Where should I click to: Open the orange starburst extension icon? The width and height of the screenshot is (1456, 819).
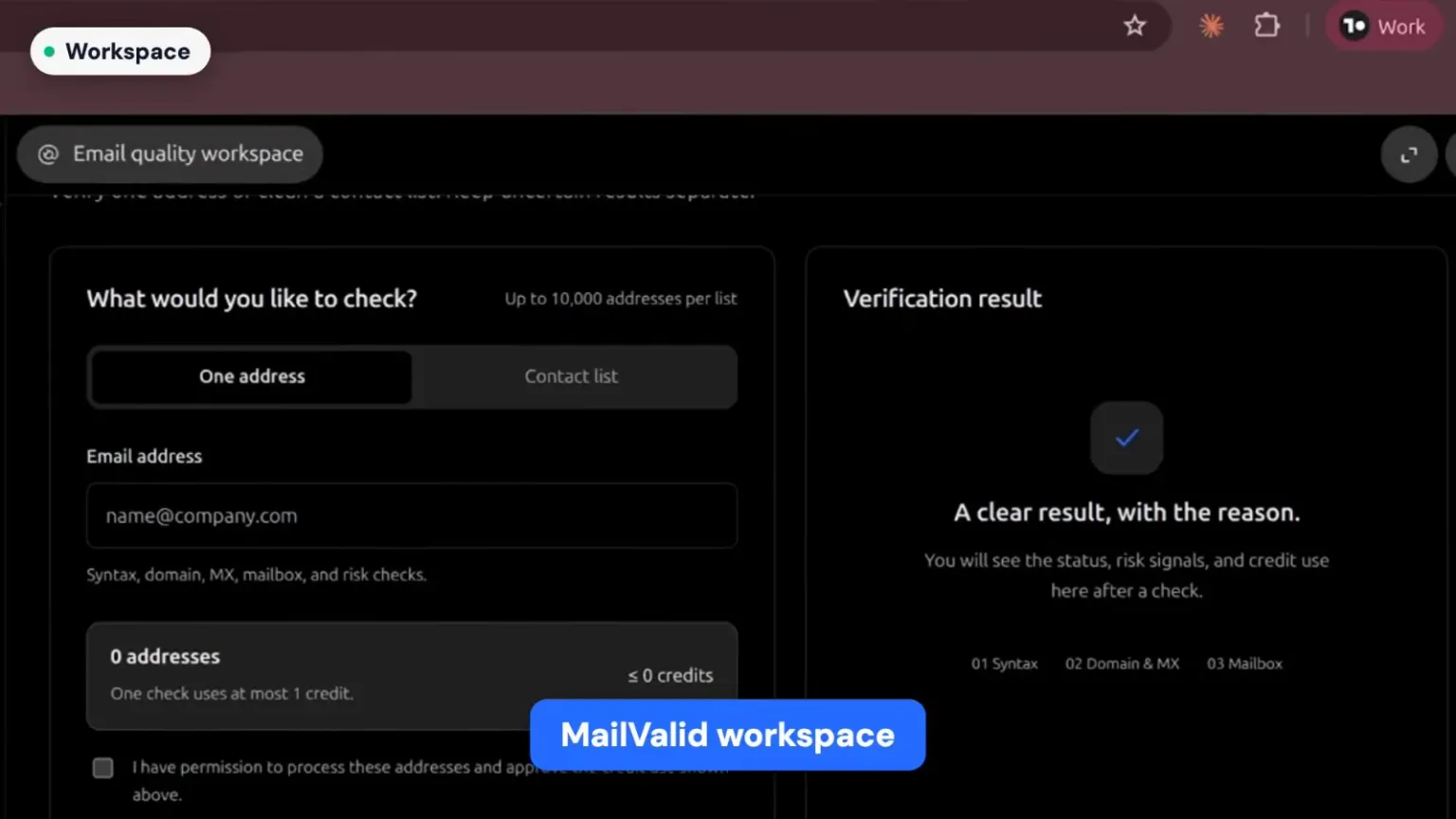[1211, 26]
